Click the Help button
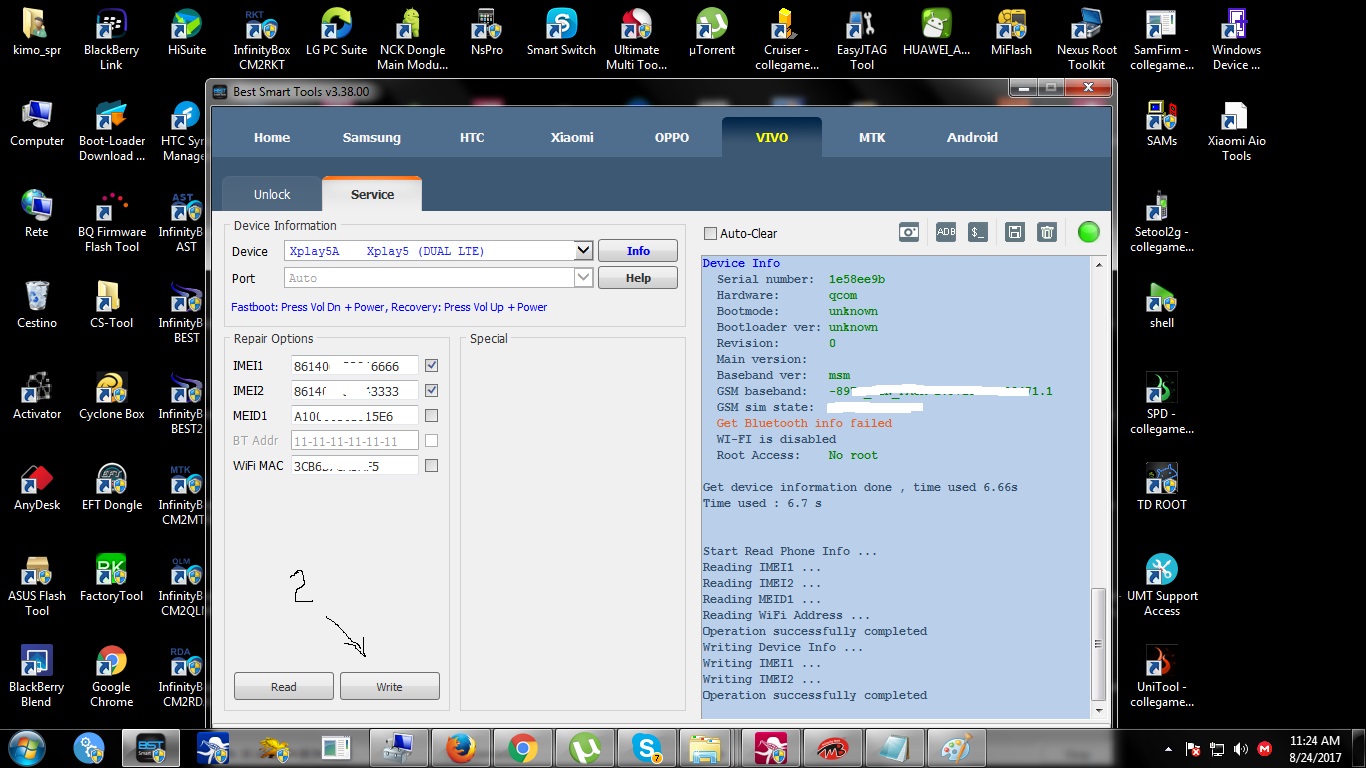Screen dimensions: 1366x768 (638, 278)
